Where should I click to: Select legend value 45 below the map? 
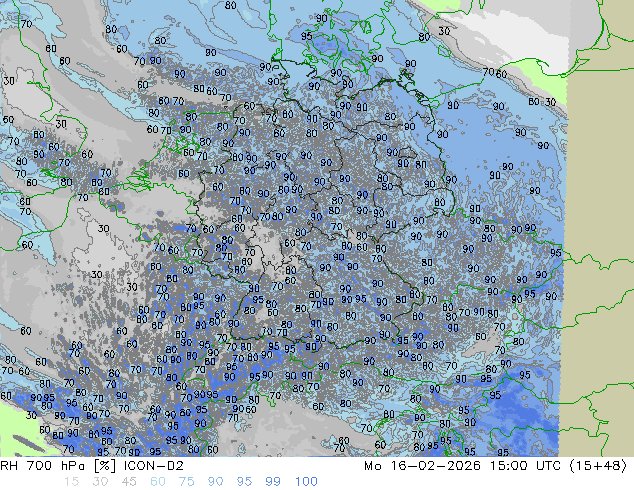(x=129, y=482)
